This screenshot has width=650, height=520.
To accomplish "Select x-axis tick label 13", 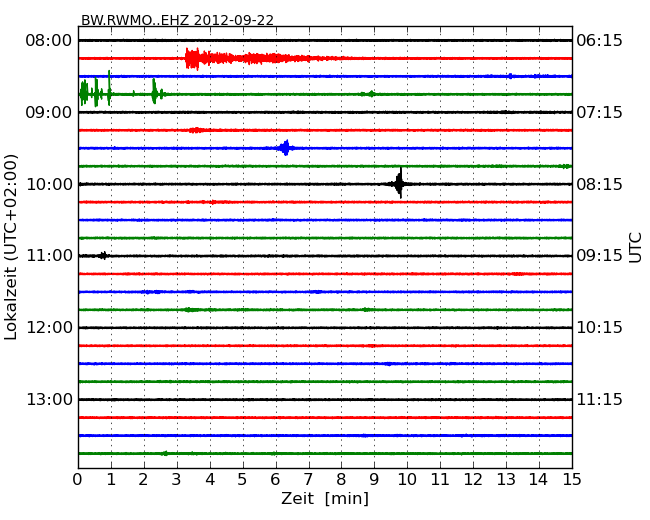I will pos(506,479).
